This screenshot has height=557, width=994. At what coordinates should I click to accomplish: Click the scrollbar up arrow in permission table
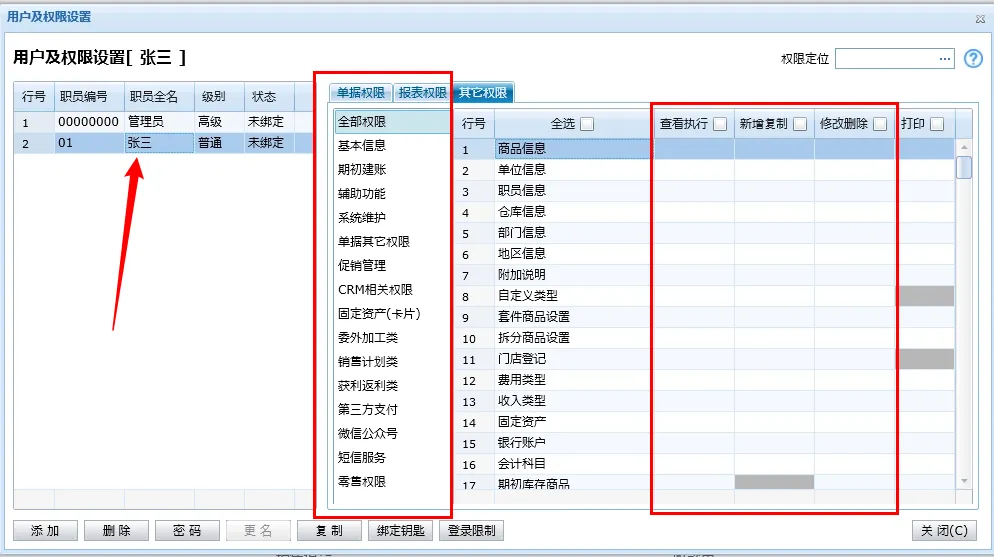[964, 147]
